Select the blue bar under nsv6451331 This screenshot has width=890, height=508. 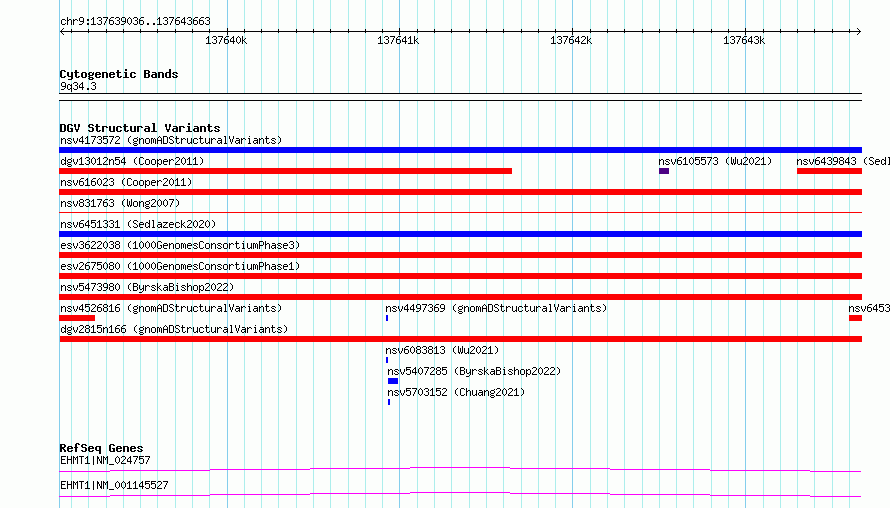[x=460, y=234]
